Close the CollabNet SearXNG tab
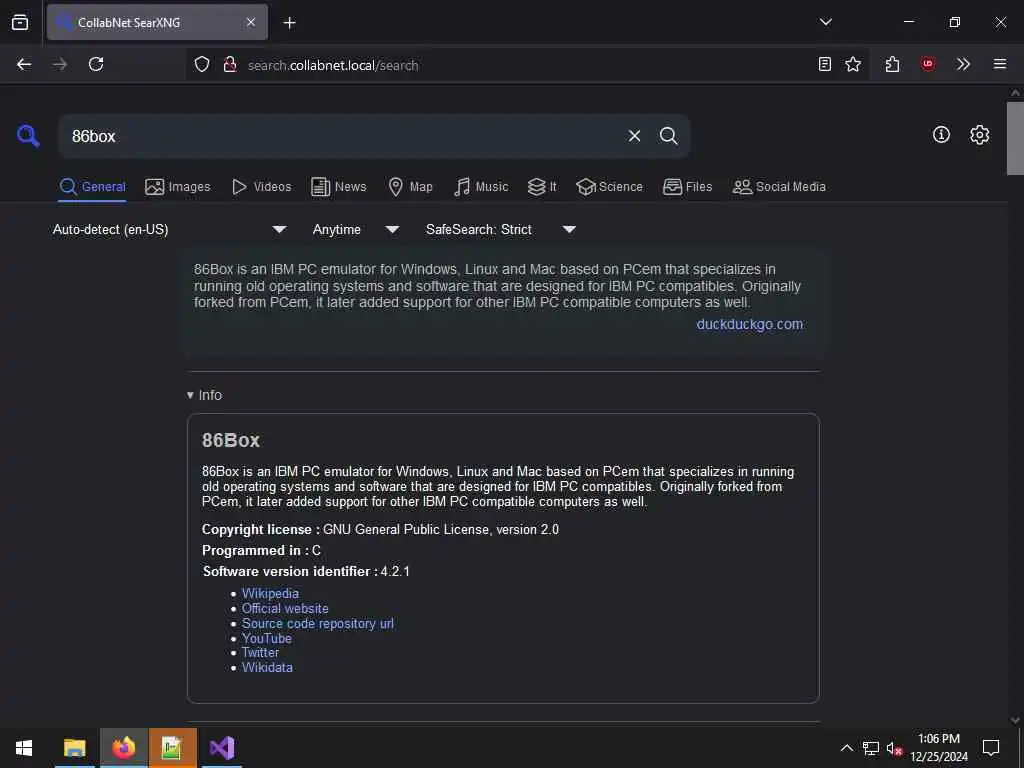1024x768 pixels. pyautogui.click(x=251, y=22)
